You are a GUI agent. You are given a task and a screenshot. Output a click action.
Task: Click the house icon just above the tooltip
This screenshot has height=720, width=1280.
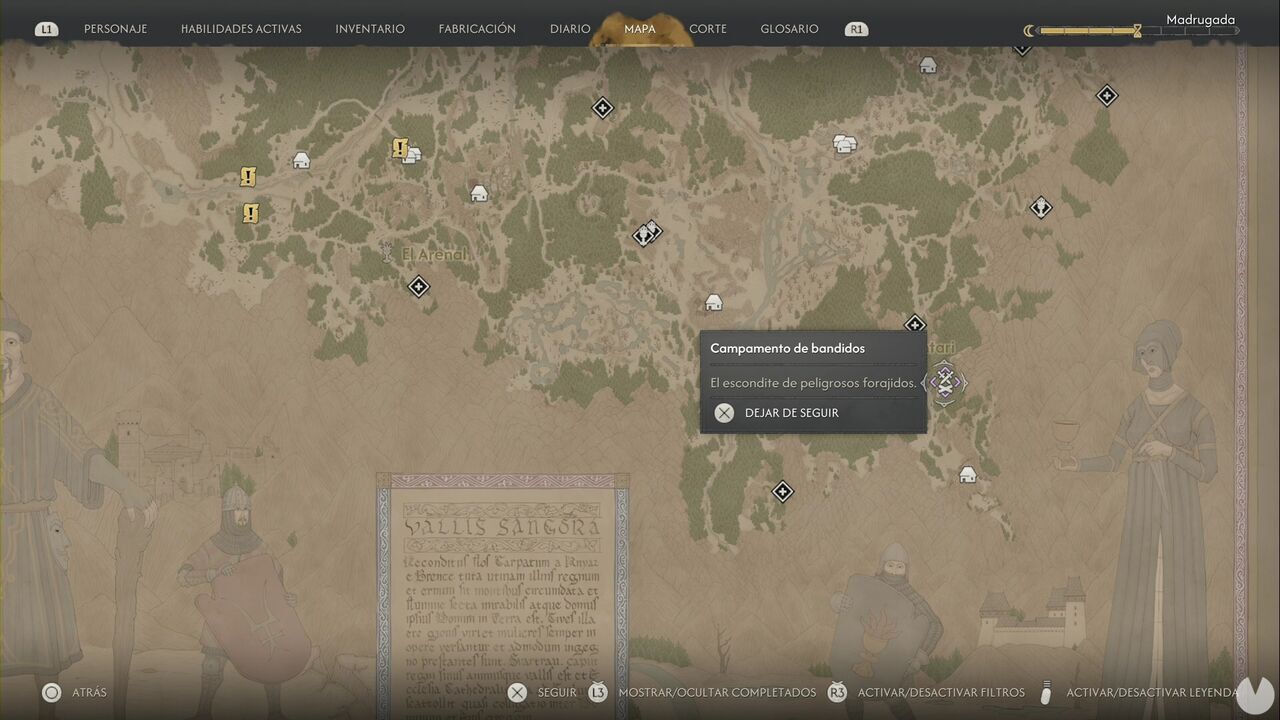[x=713, y=302]
